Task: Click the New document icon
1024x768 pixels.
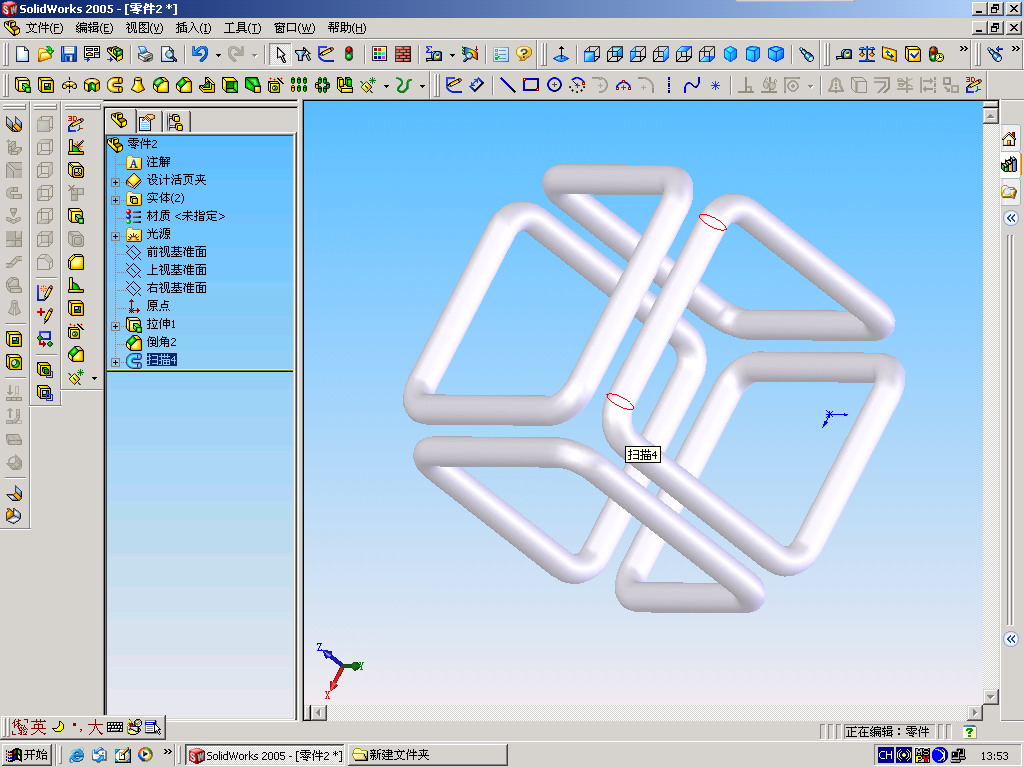Action: (x=22, y=54)
